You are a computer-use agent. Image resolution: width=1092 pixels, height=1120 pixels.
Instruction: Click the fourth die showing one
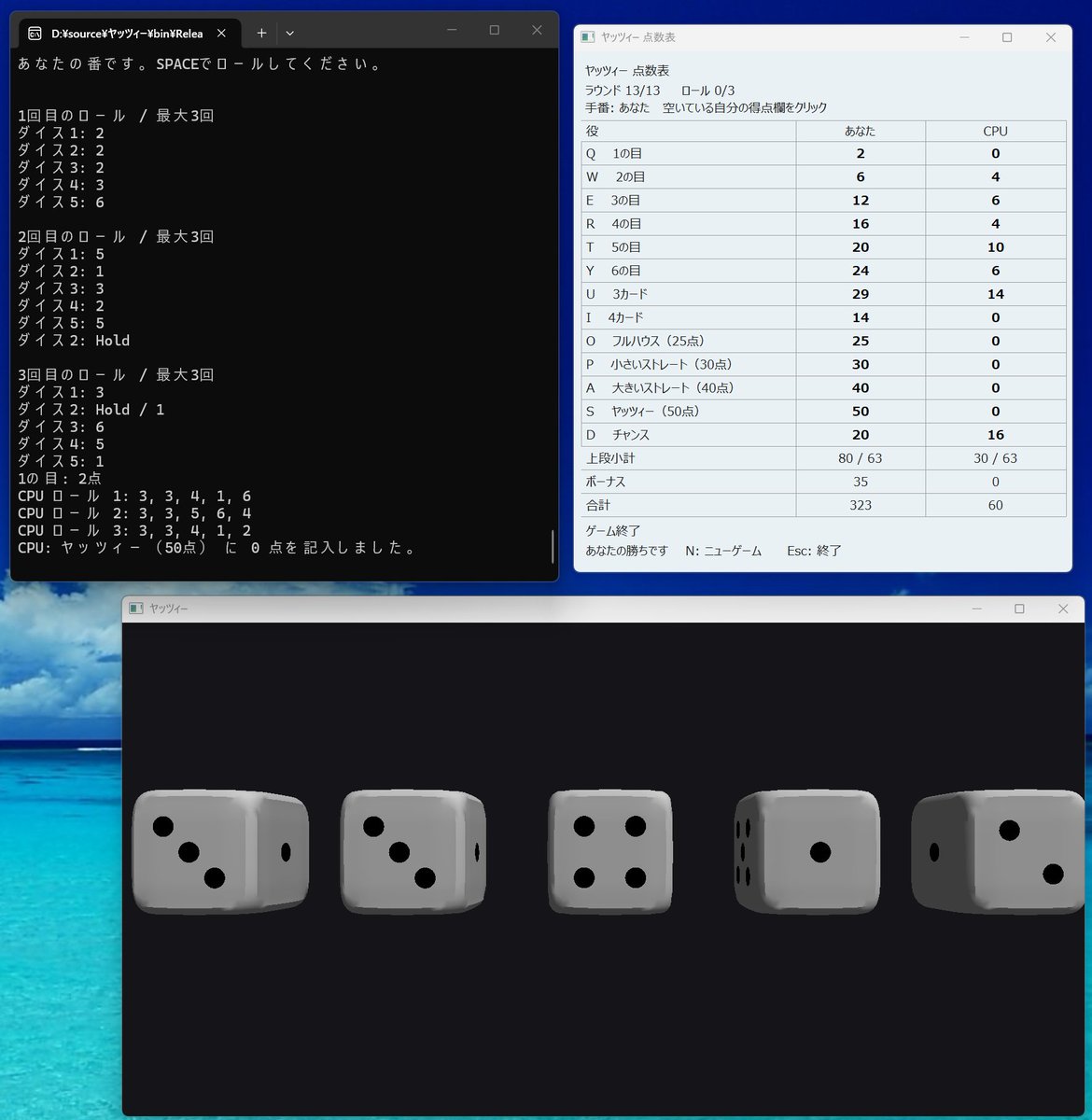[807, 851]
